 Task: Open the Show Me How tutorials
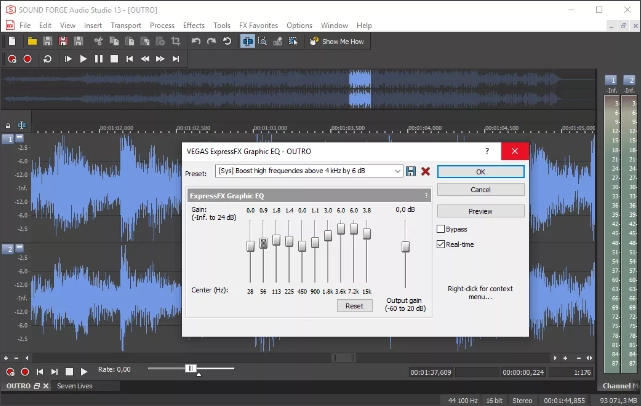[x=337, y=41]
